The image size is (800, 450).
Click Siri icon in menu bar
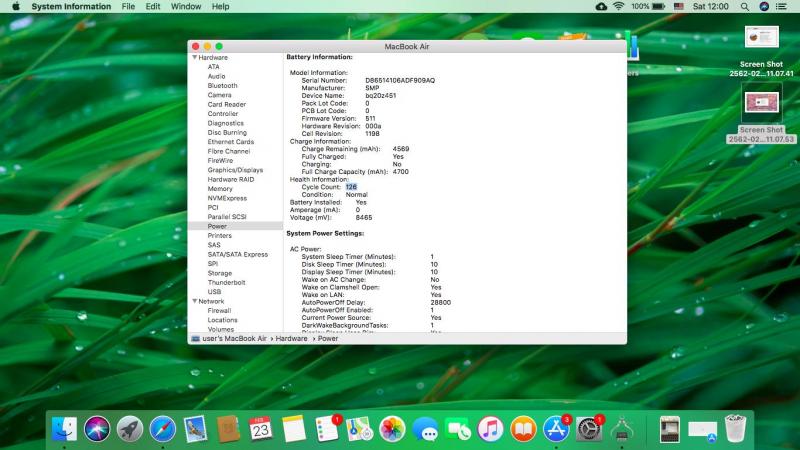[x=764, y=7]
